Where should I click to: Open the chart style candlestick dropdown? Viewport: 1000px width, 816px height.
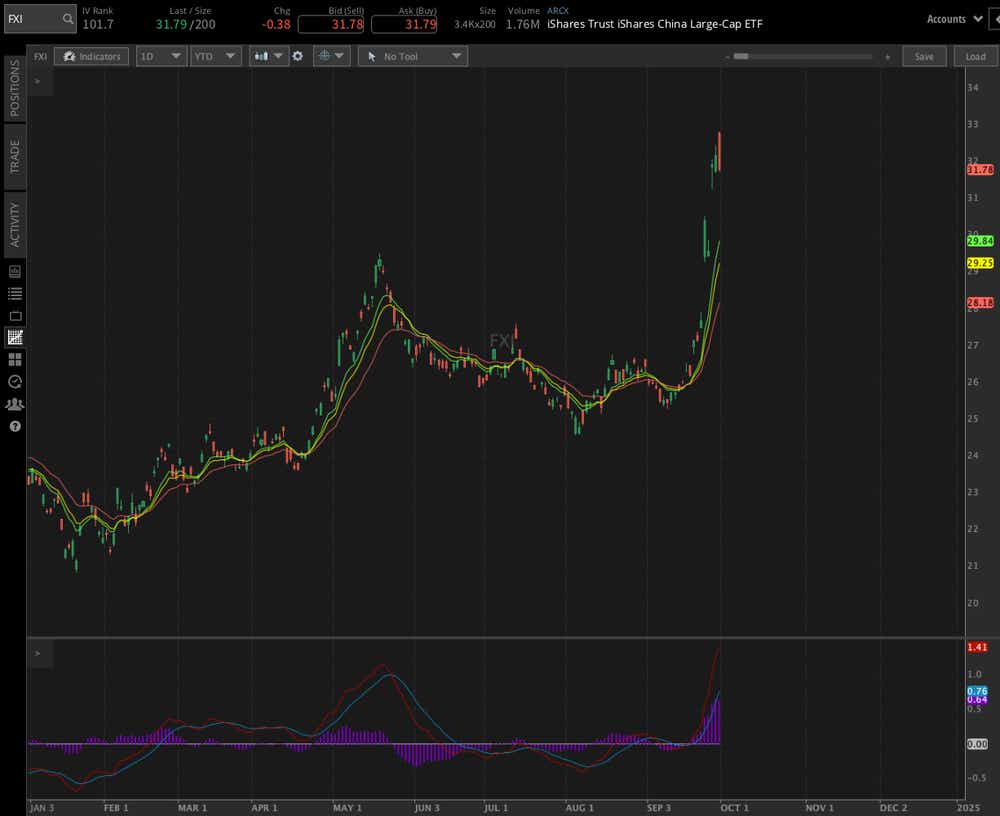point(268,57)
